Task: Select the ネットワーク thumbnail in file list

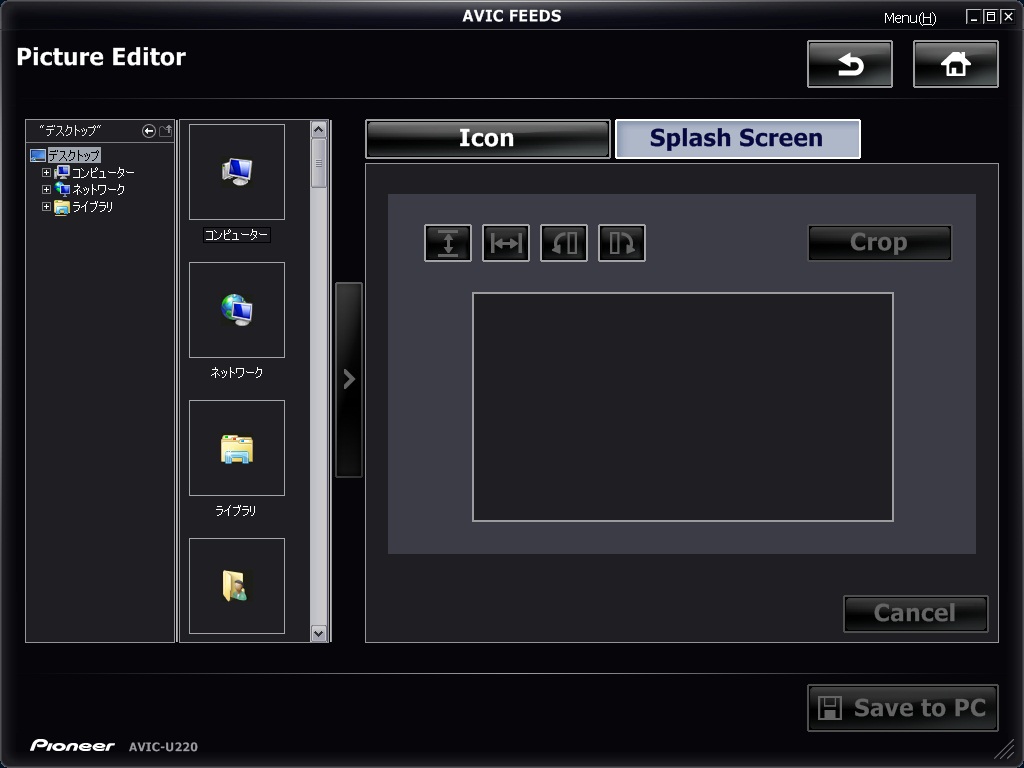Action: [237, 311]
